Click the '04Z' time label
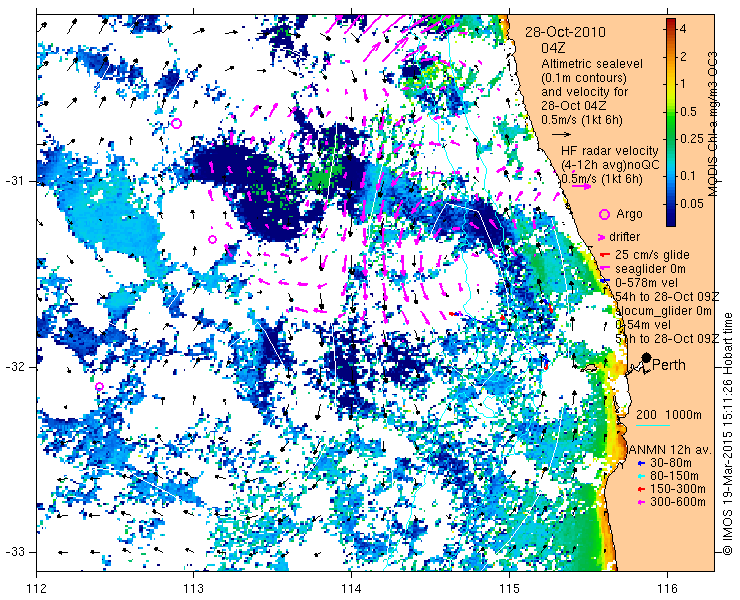Image resolution: width=740 pixels, height=600 pixels. [x=553, y=48]
